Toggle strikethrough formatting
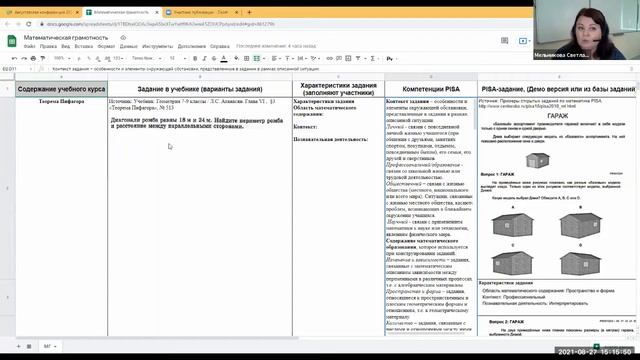The height and width of the screenshot is (360, 640). (214, 59)
